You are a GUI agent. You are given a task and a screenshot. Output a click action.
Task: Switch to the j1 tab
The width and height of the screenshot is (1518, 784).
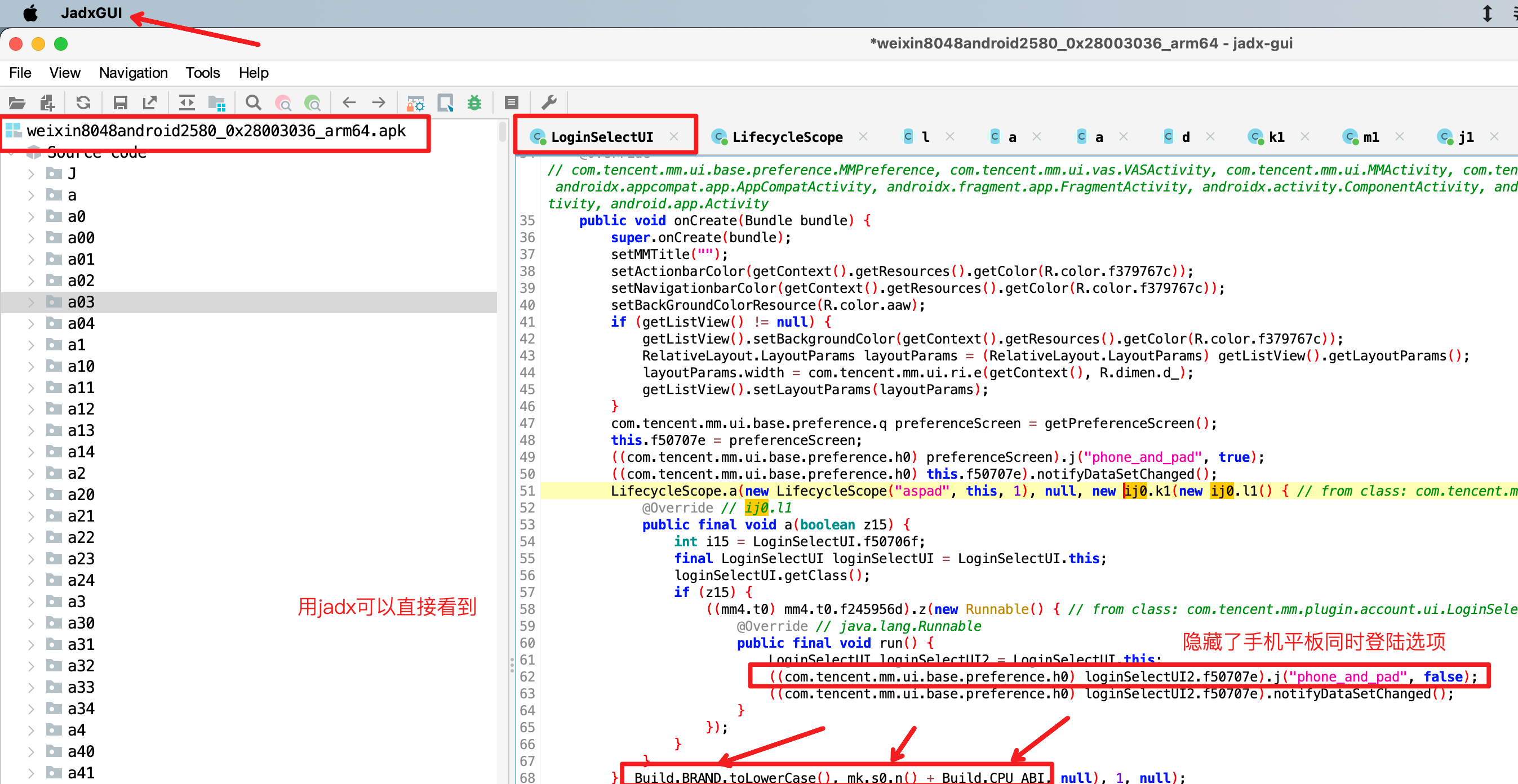click(x=1465, y=137)
